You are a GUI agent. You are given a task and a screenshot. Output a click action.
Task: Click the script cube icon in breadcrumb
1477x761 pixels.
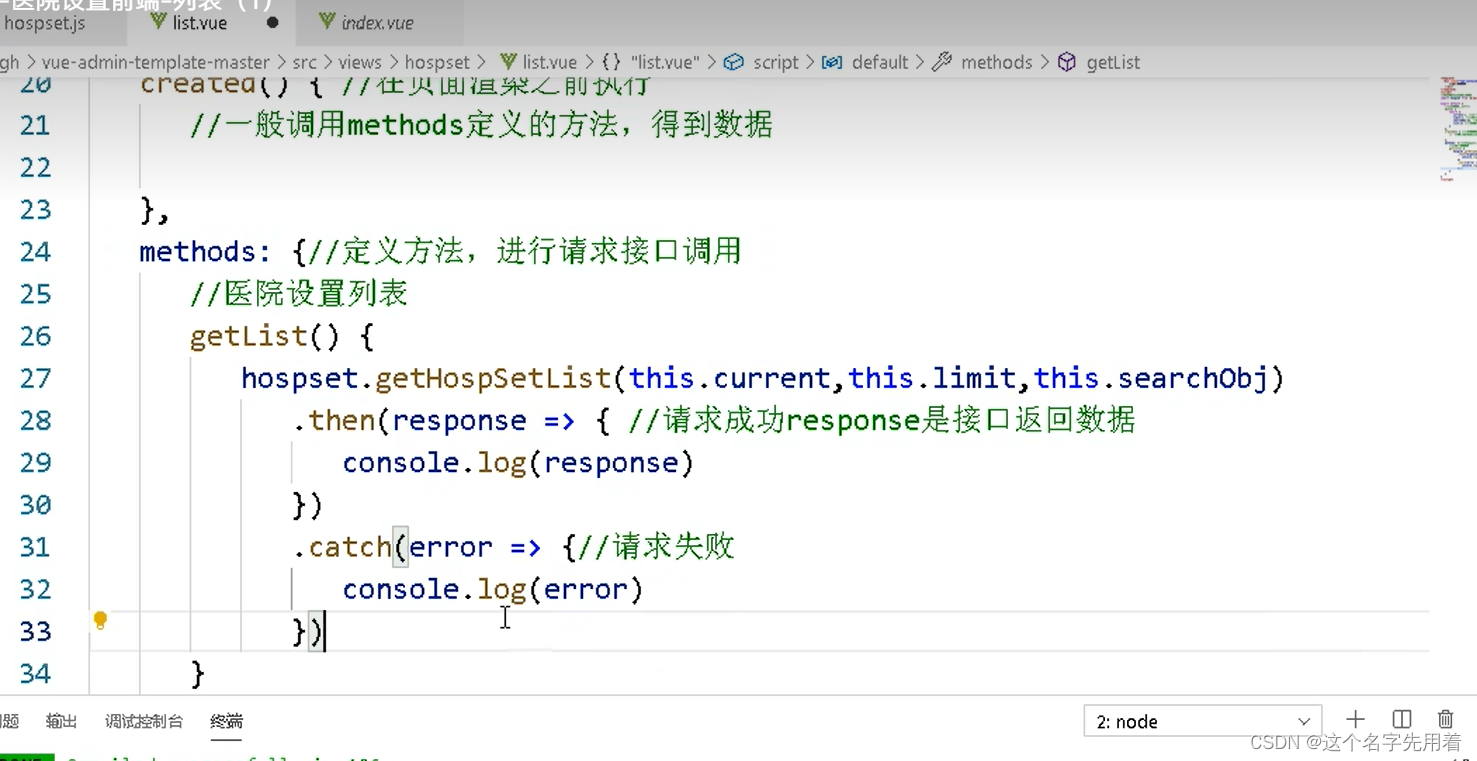tap(734, 62)
